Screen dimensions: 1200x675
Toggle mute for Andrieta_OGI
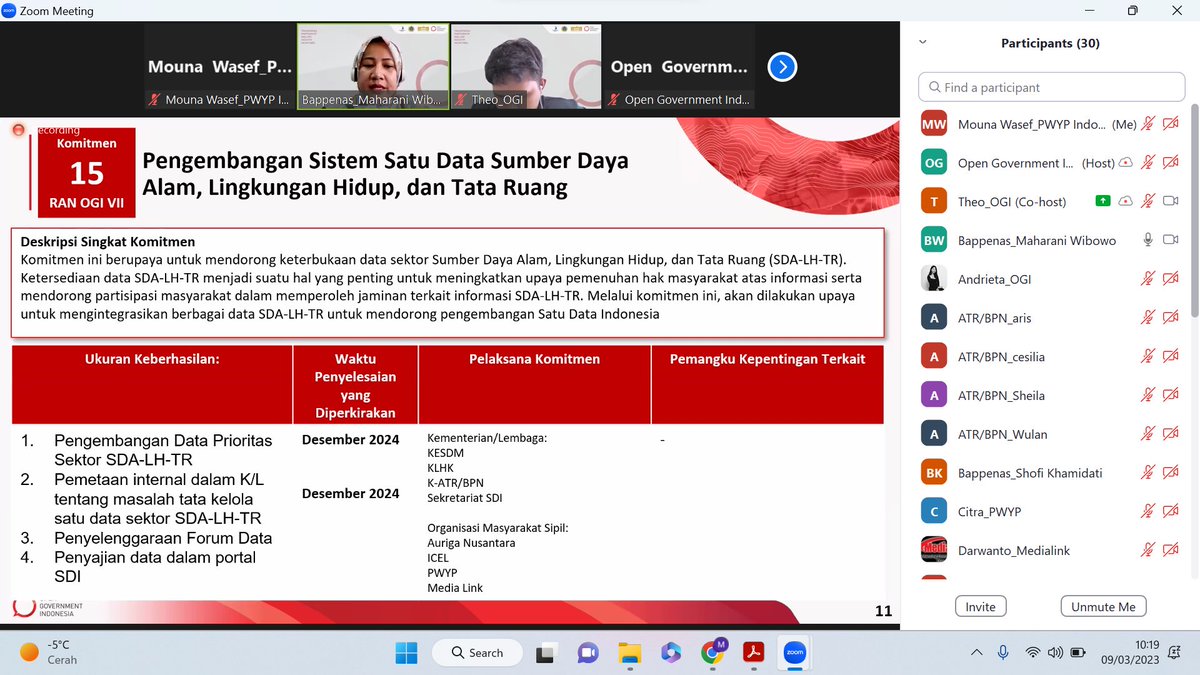pos(1150,278)
